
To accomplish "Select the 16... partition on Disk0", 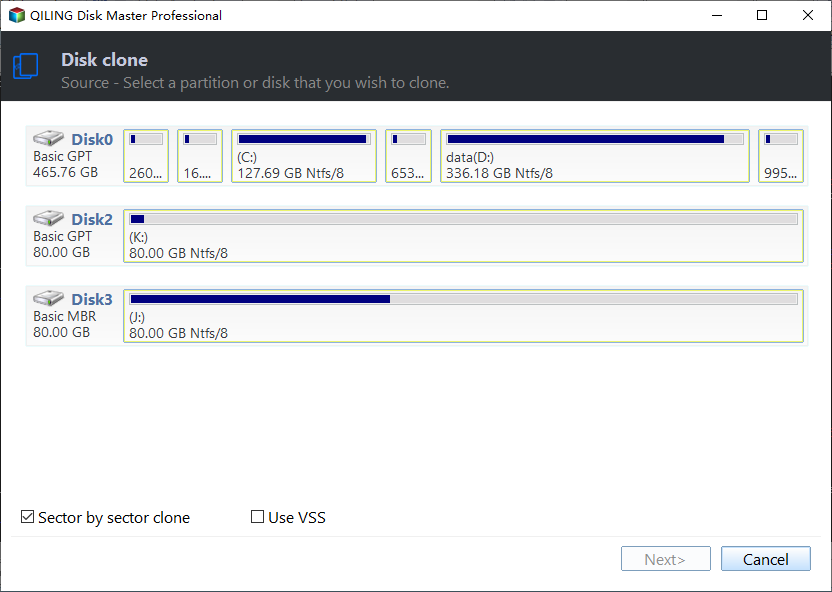I will click(x=200, y=156).
